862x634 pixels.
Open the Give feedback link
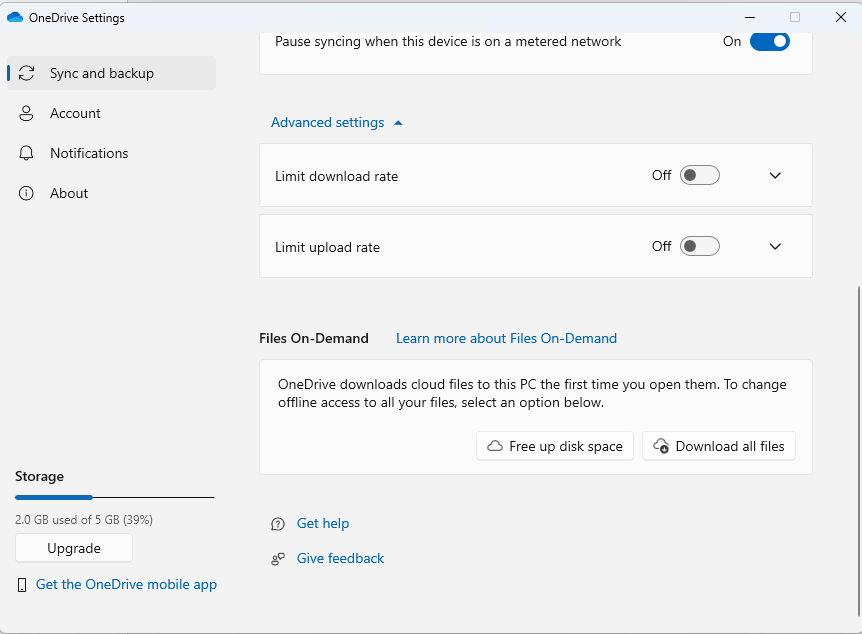tap(340, 559)
